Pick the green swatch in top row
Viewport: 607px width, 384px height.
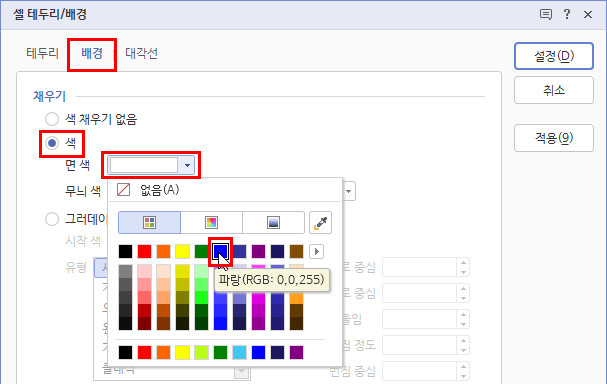click(x=201, y=252)
